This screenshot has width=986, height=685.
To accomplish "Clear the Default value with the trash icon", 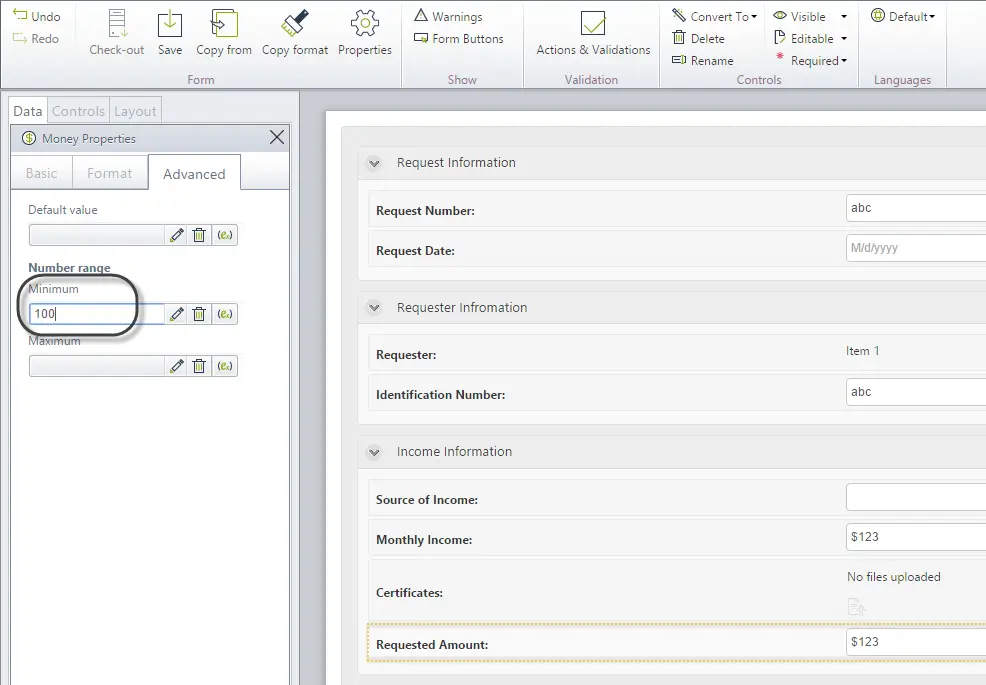I will click(199, 235).
